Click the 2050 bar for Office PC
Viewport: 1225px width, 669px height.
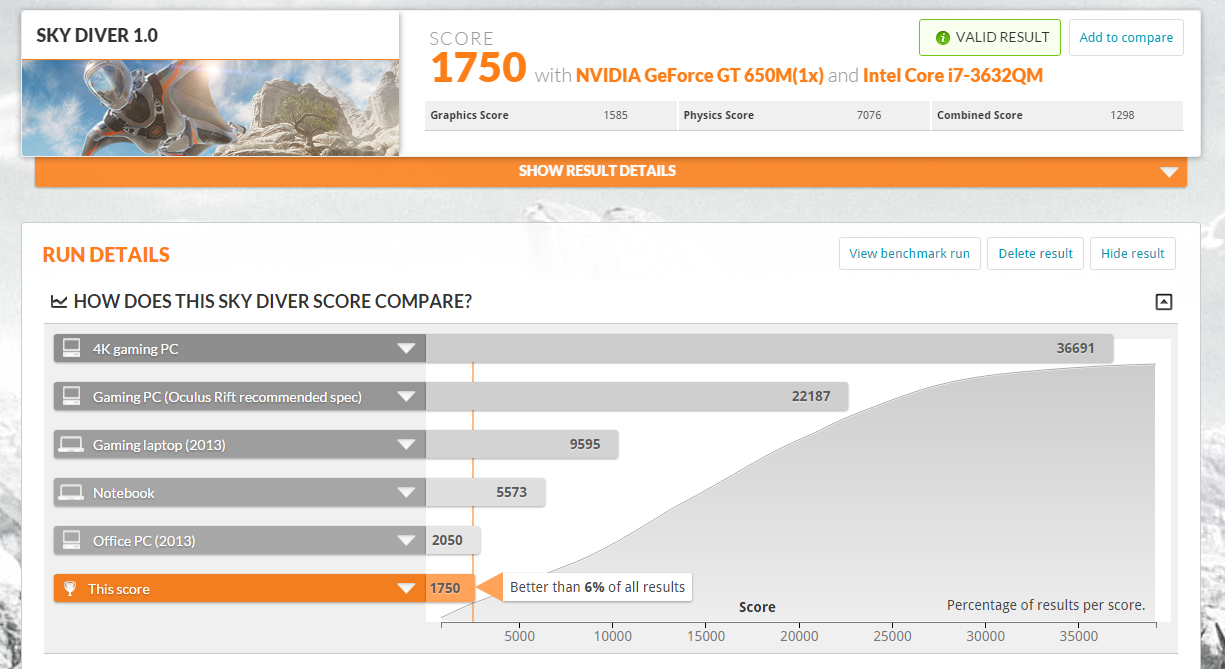453,541
